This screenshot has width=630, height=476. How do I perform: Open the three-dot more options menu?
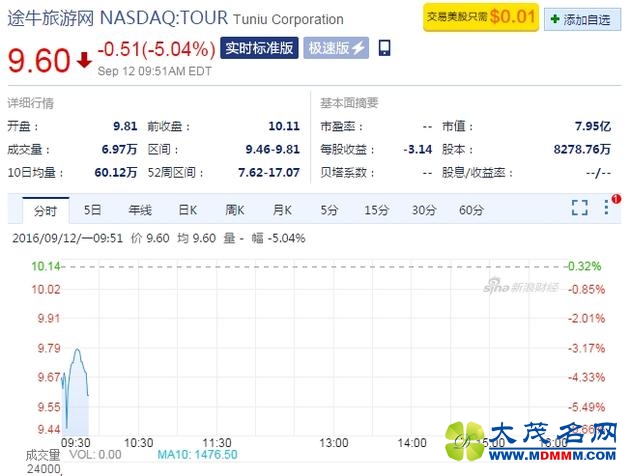[606, 207]
